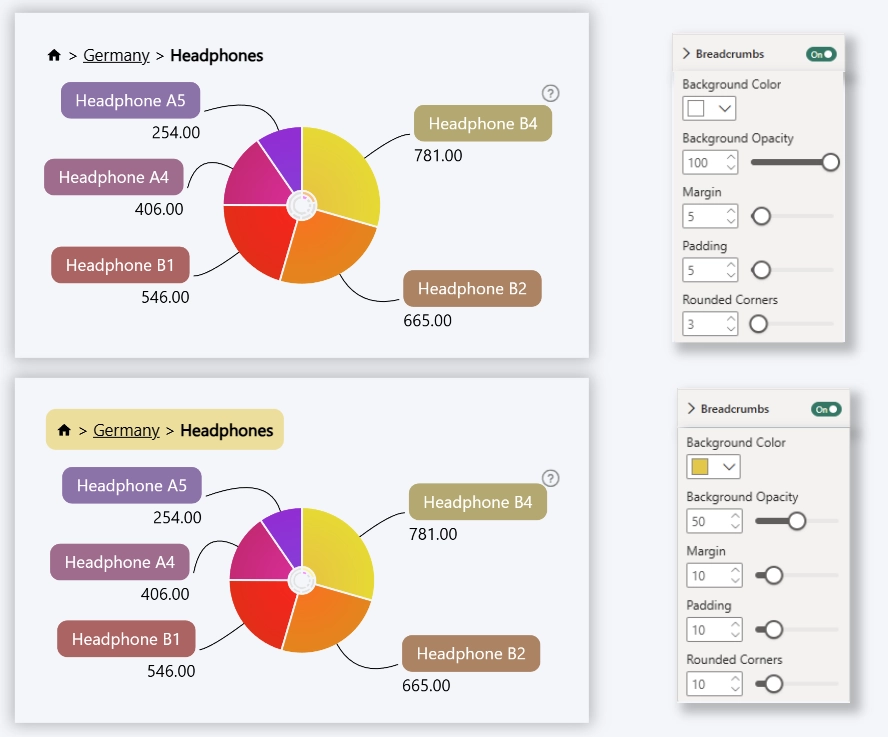The height and width of the screenshot is (737, 888).
Task: Open the yellow Background Color dropdown
Action: (x=713, y=466)
